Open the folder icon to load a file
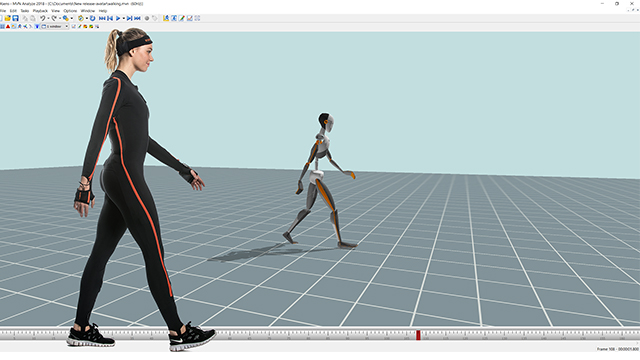The width and height of the screenshot is (640, 360). tap(8, 18)
